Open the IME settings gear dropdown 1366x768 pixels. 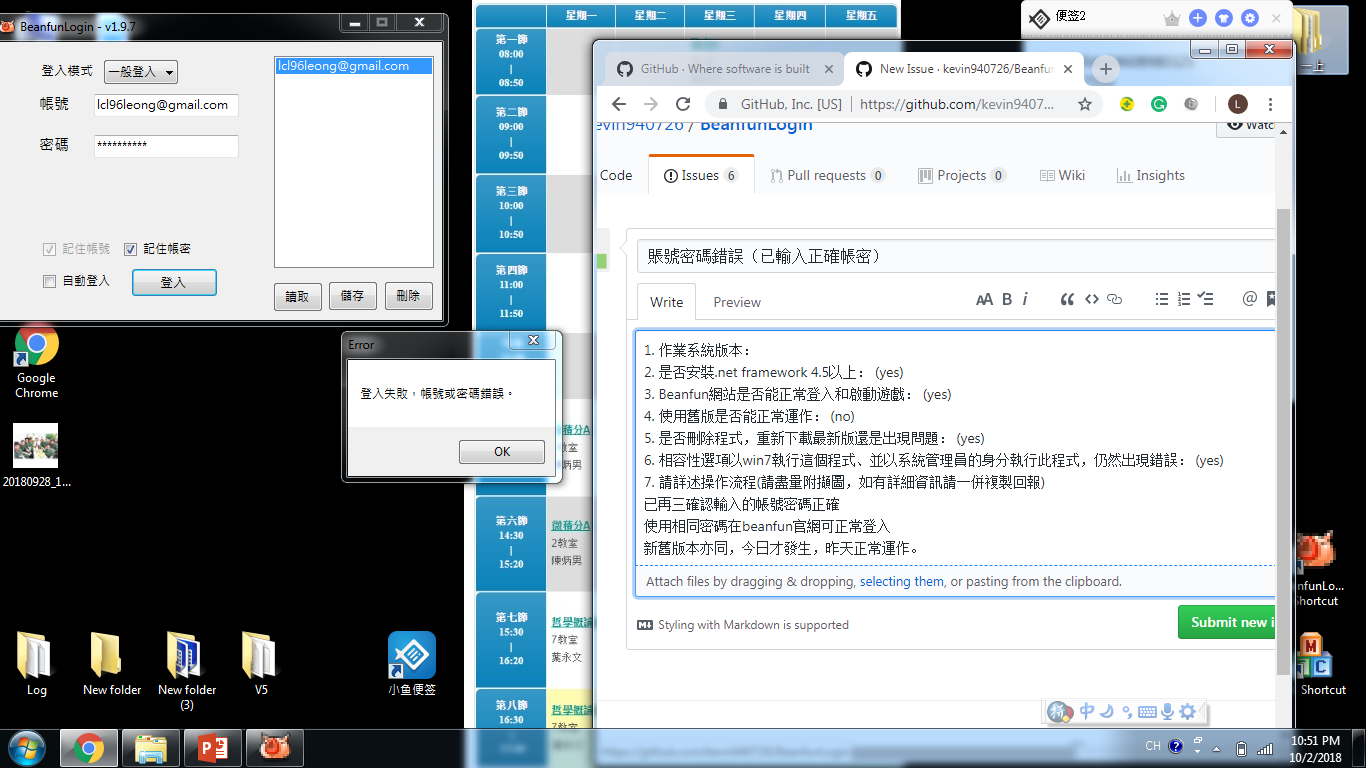point(1187,711)
